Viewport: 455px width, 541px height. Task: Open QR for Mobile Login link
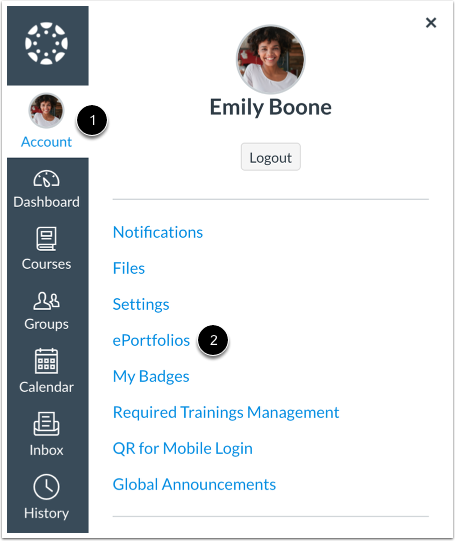click(x=183, y=449)
